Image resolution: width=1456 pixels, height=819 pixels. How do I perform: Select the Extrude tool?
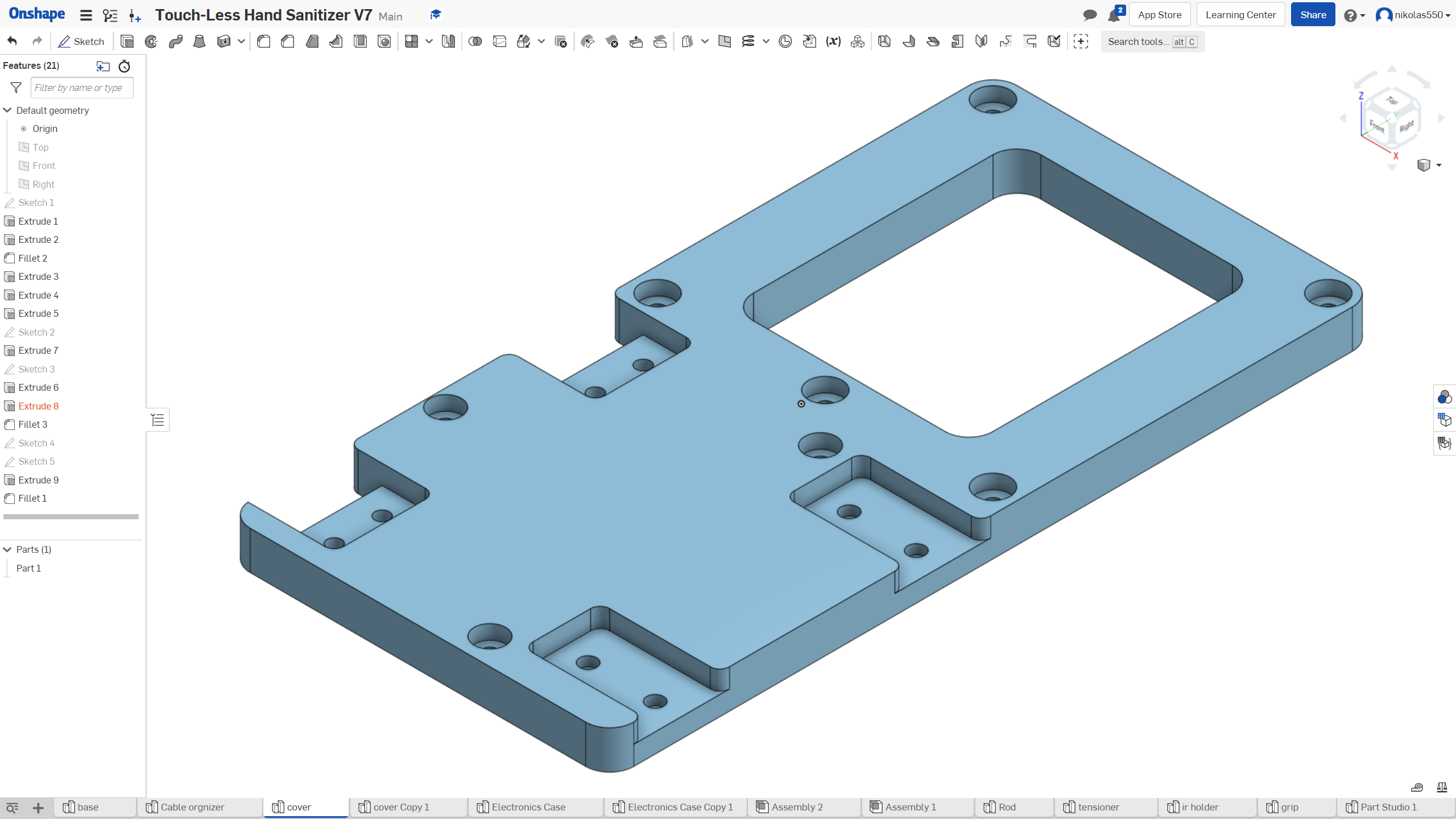[x=127, y=41]
